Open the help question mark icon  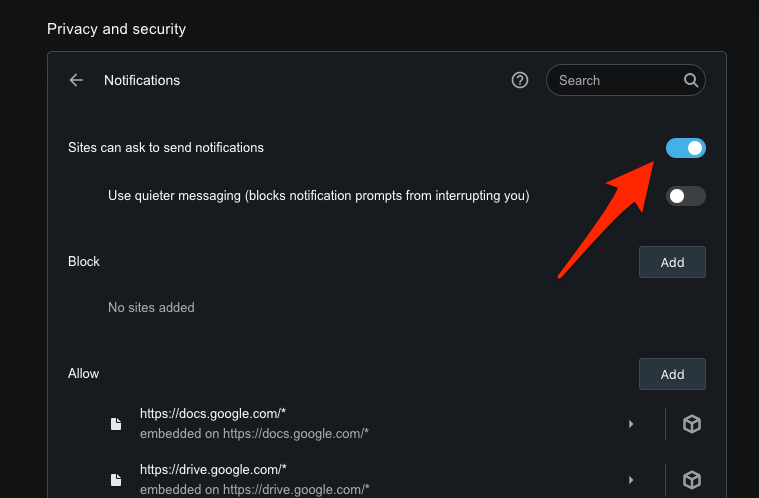coord(520,80)
